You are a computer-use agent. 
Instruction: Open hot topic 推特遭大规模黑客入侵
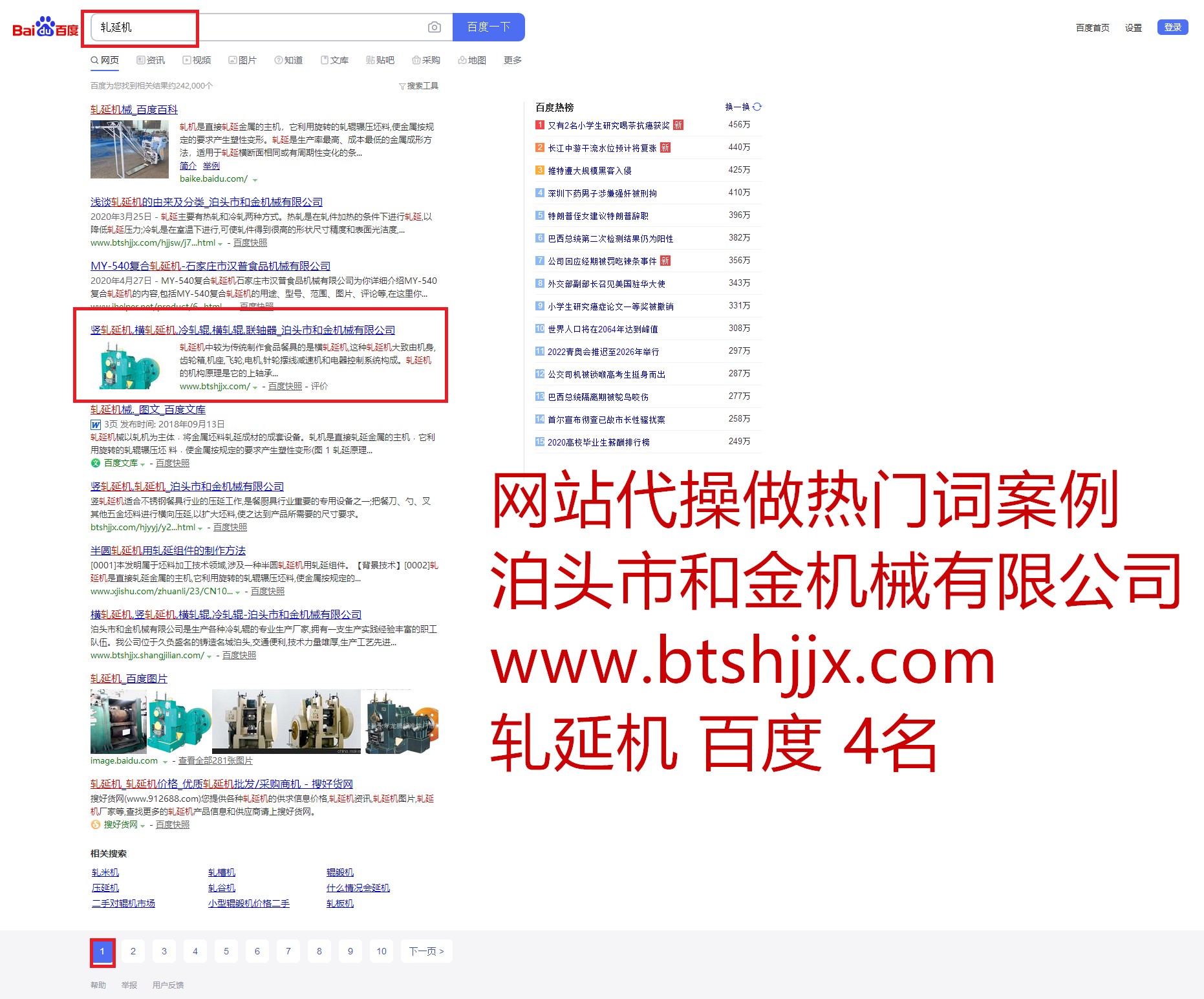(x=589, y=171)
